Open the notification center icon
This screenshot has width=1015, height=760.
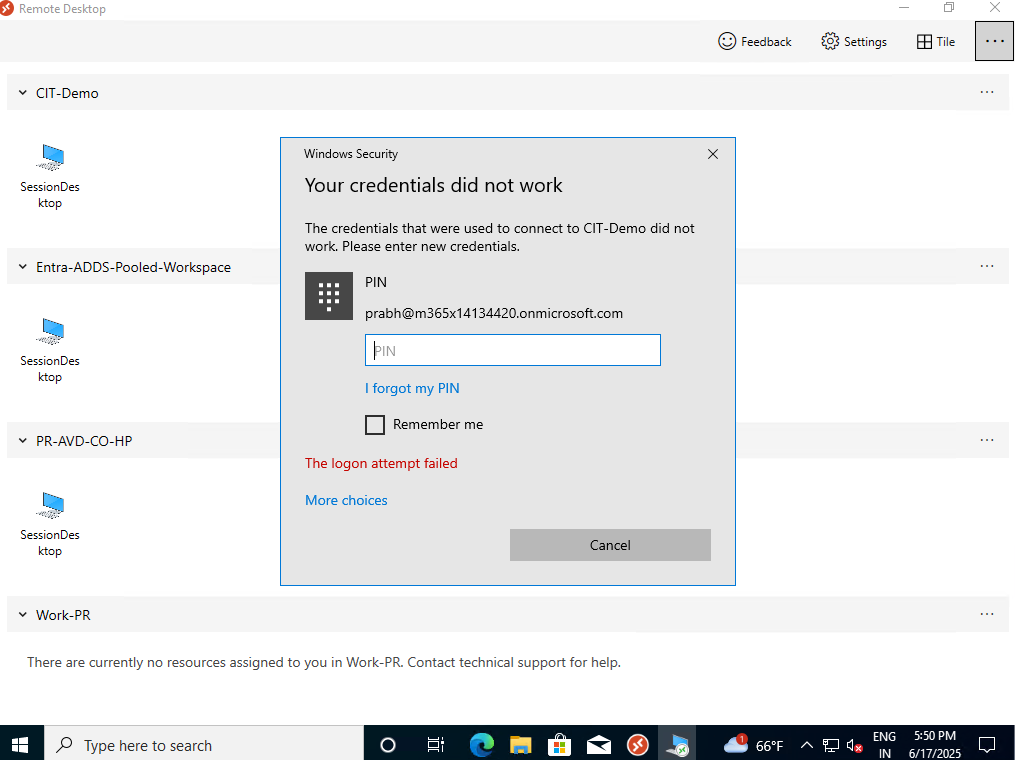pyautogui.click(x=987, y=745)
